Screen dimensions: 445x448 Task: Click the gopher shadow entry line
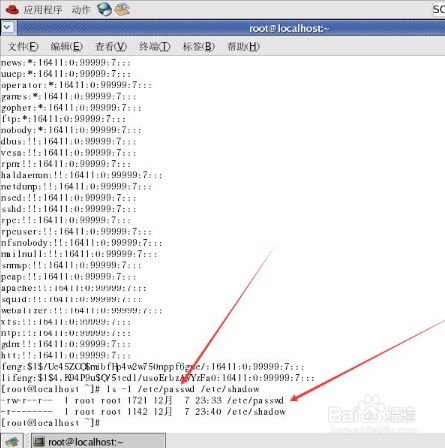pos(71,108)
